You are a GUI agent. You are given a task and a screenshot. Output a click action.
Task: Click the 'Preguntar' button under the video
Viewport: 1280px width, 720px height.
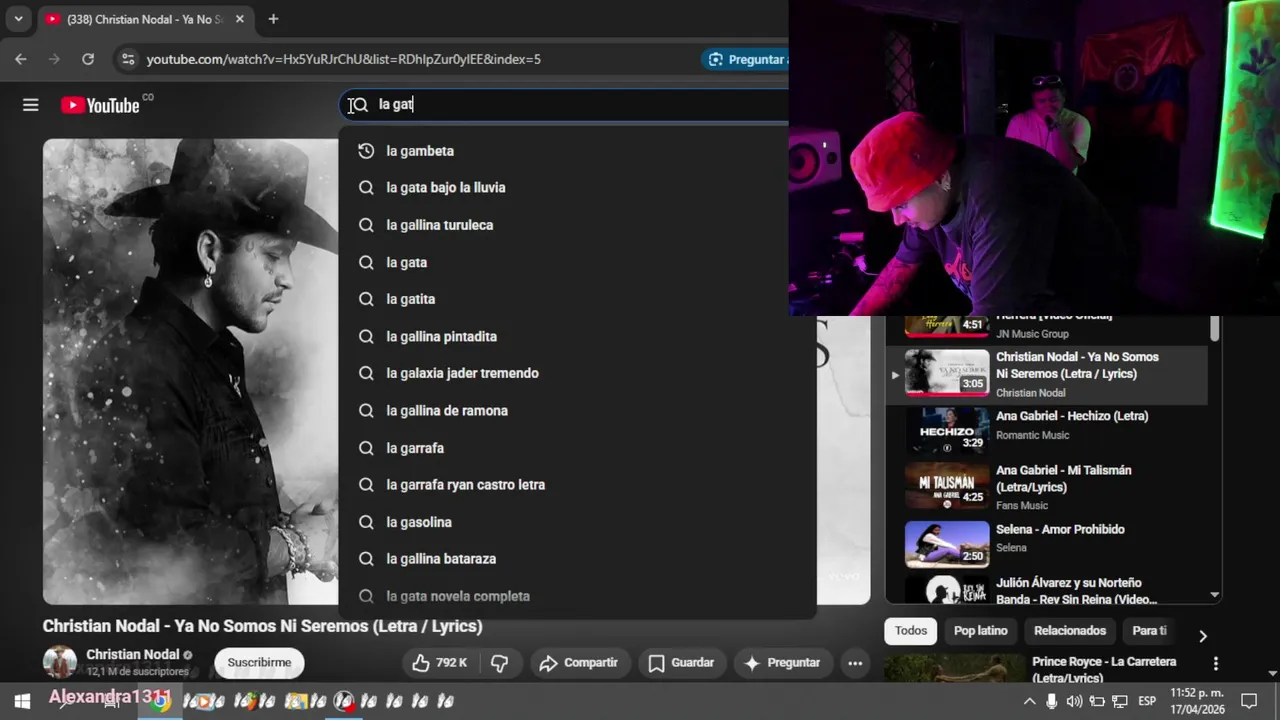[x=782, y=663]
